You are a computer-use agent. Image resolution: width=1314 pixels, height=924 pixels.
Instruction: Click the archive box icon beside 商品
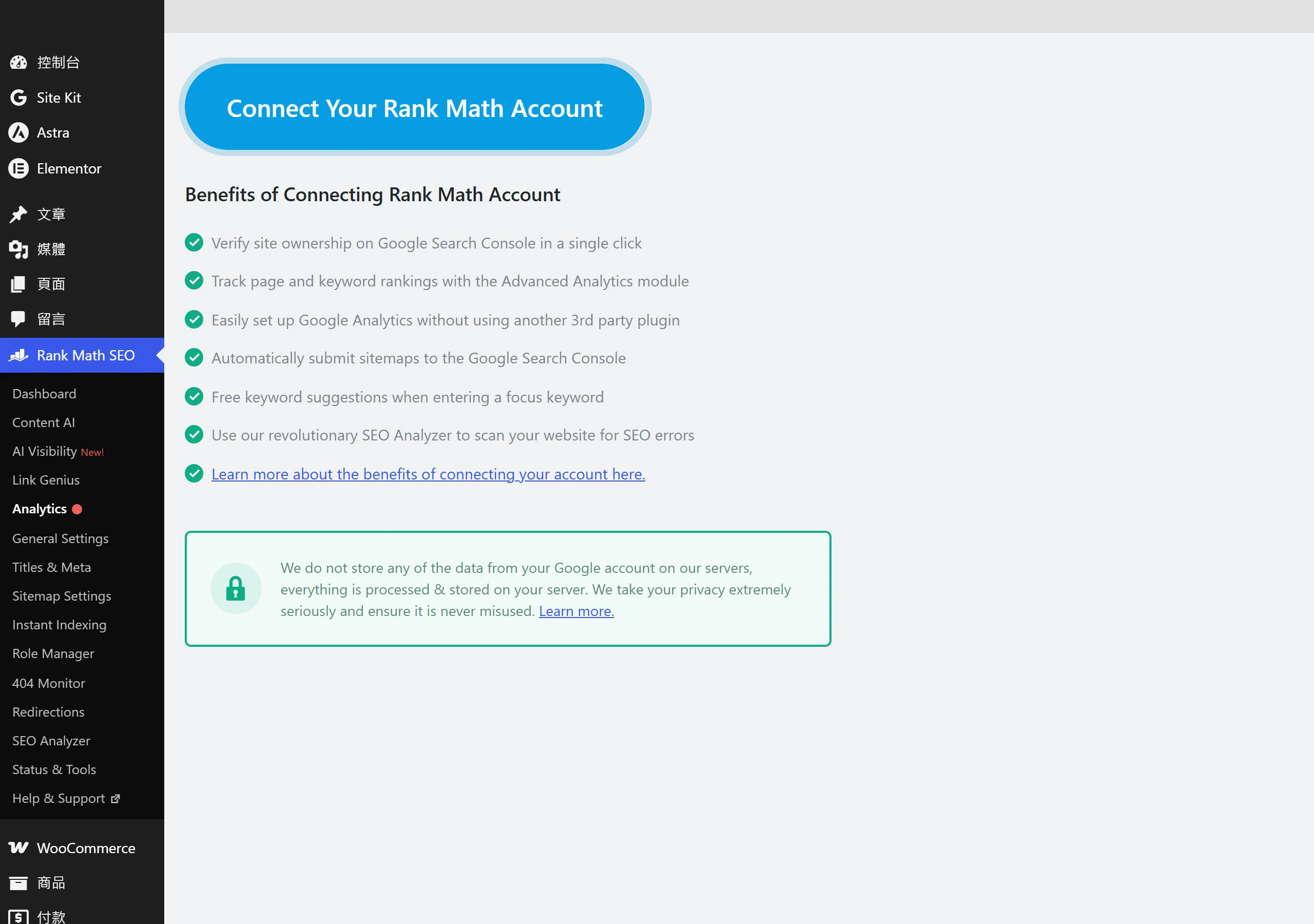18,883
